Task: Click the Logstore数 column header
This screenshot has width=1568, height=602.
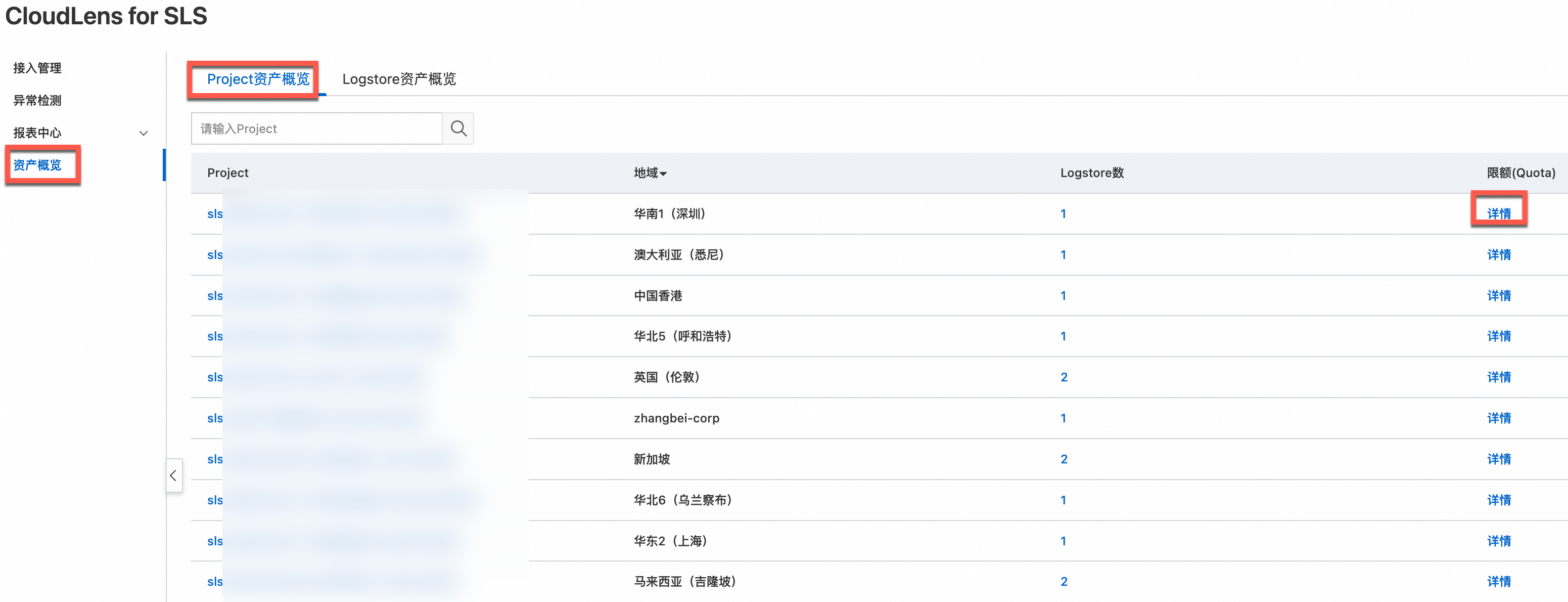Action: coord(1092,173)
